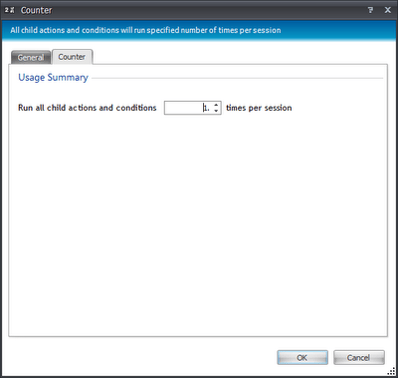Click the Counter icon in the title bar
The height and width of the screenshot is (378, 398).
[x=10, y=10]
